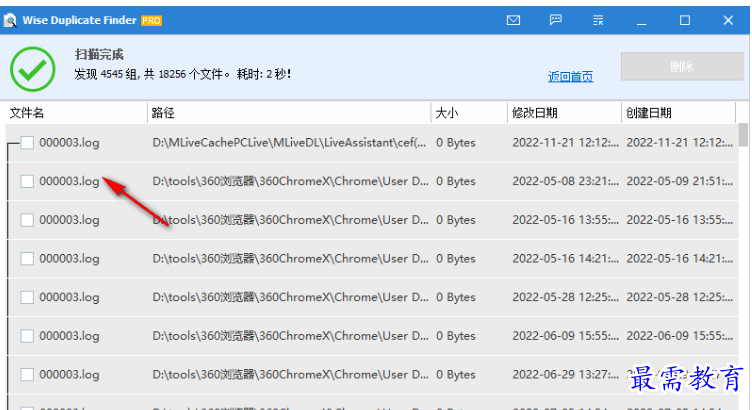
Task: Select 000003.log name in 2022-06-29 row
Action: click(69, 375)
